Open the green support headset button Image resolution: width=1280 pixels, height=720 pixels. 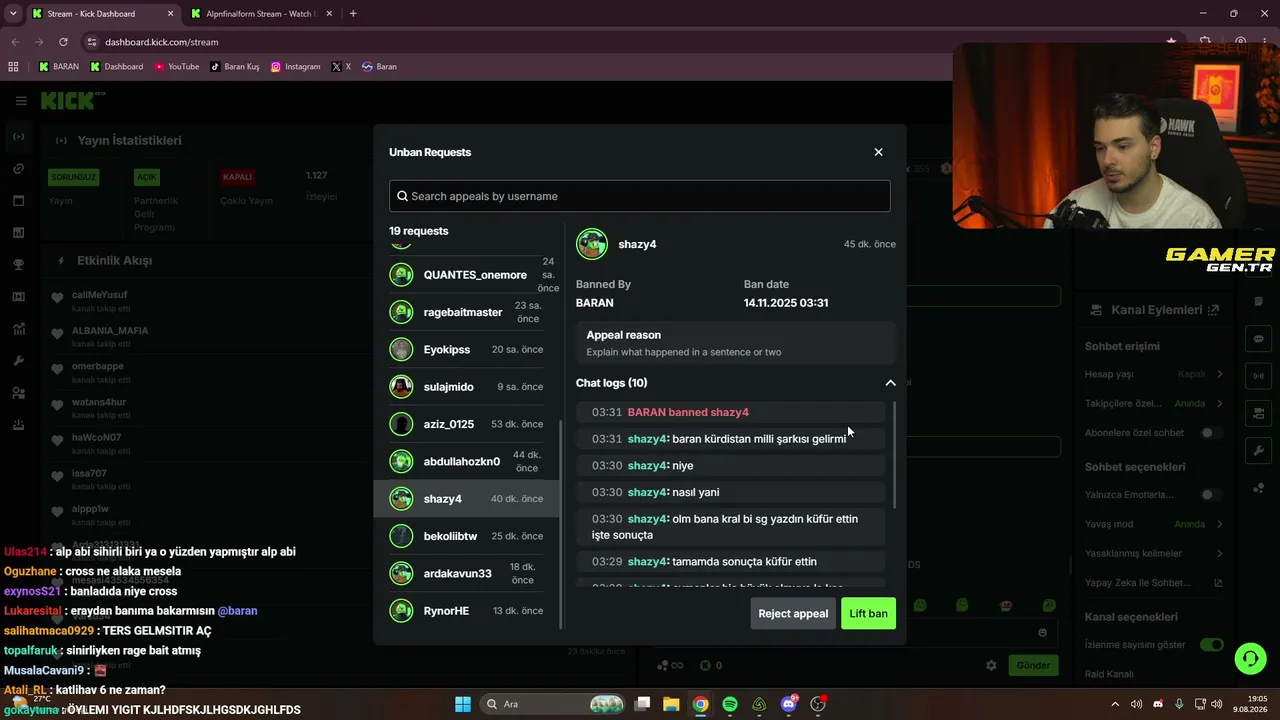pos(1250,658)
